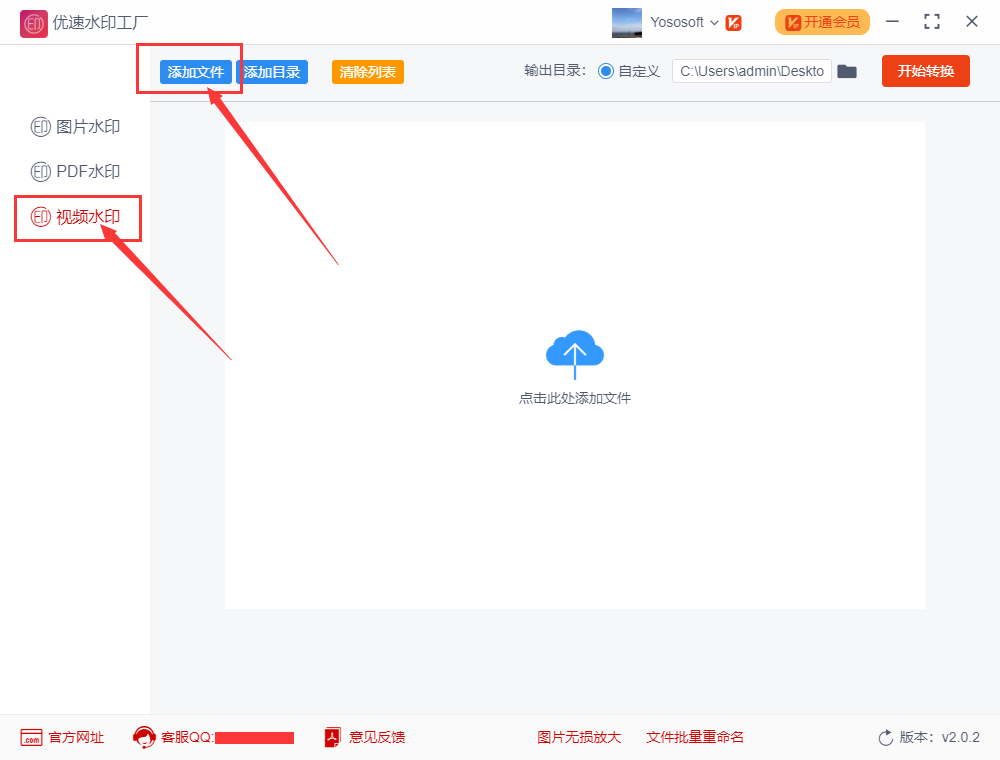Start conversion with 开始转换
The height and width of the screenshot is (760, 1000).
[925, 71]
